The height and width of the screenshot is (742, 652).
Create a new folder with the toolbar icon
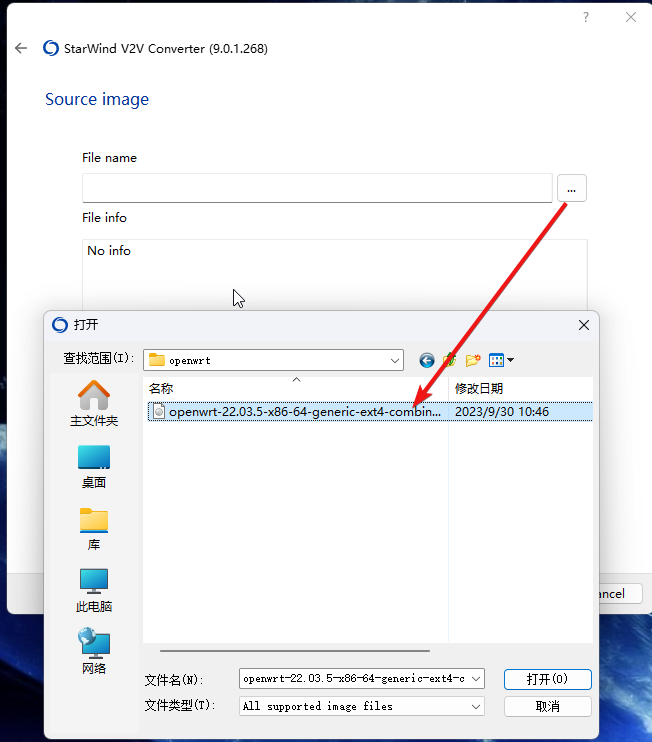coord(473,361)
